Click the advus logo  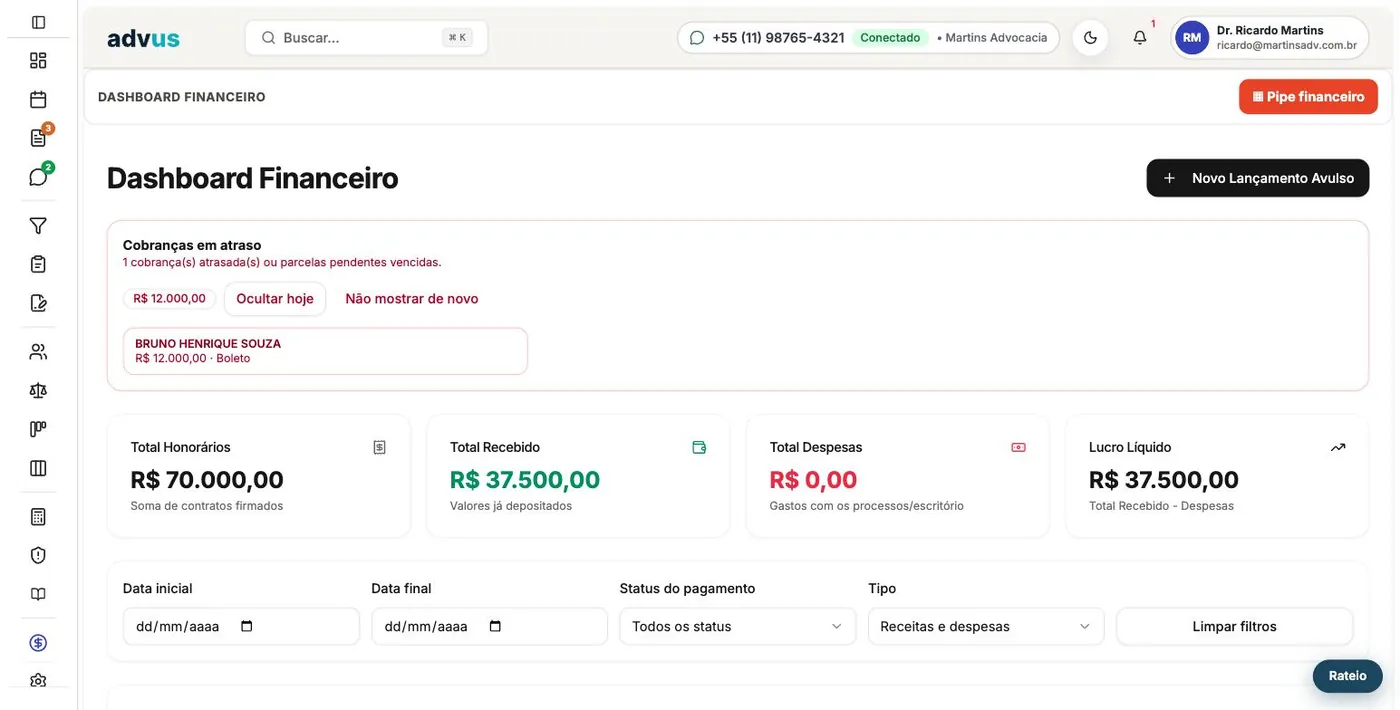pos(143,38)
